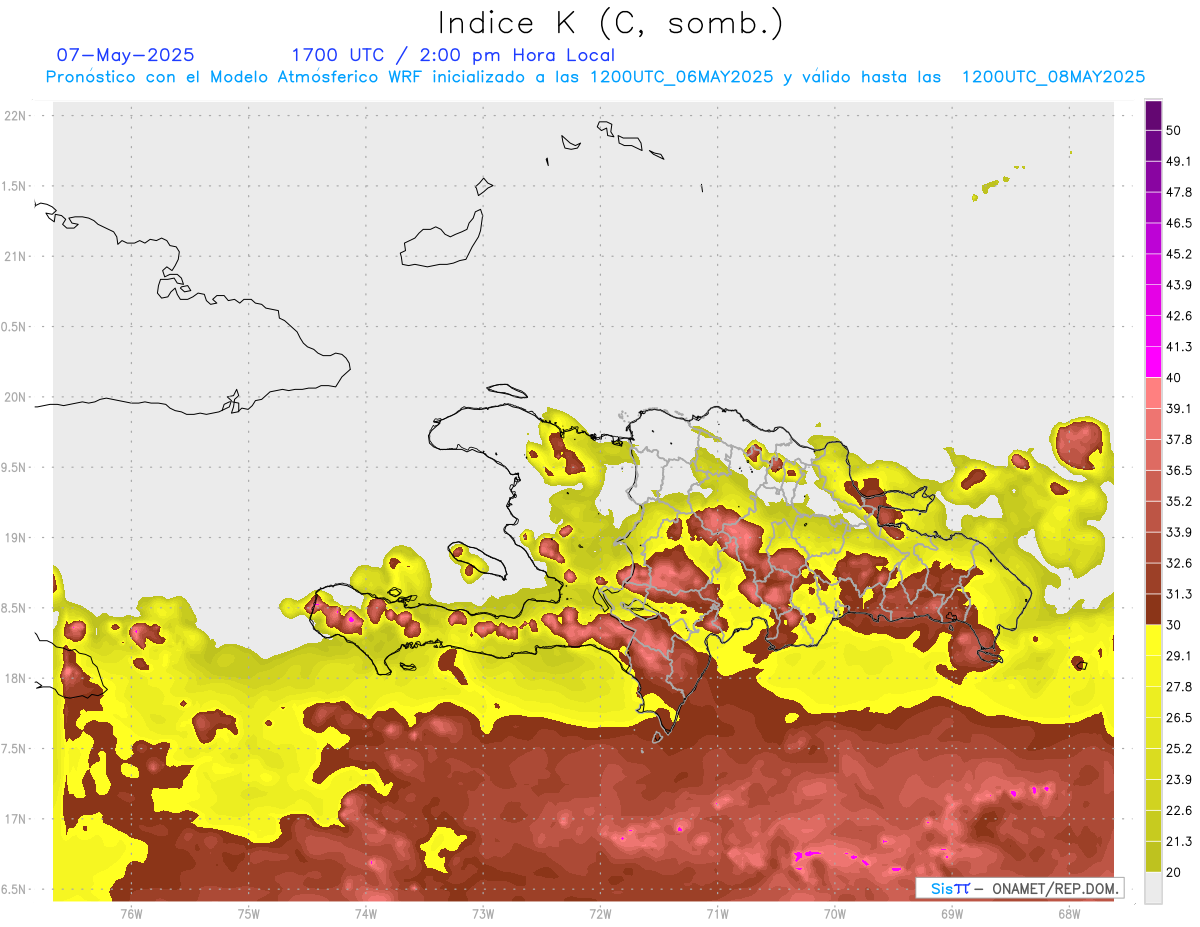Click the '25.2' color bar value
The image size is (1200, 927).
click(x=1179, y=749)
